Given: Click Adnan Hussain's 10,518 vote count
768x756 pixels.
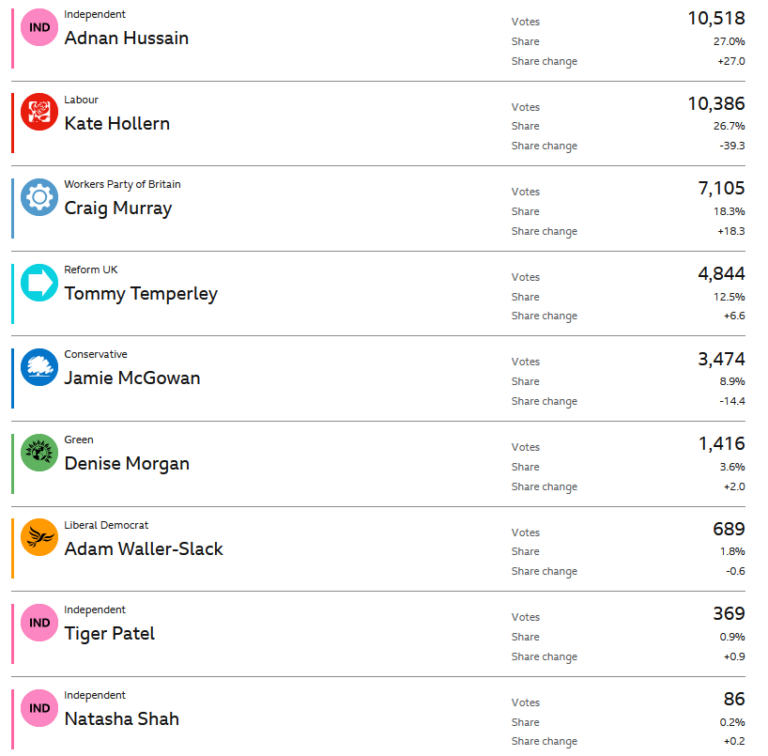Looking at the screenshot, I should (x=716, y=18).
